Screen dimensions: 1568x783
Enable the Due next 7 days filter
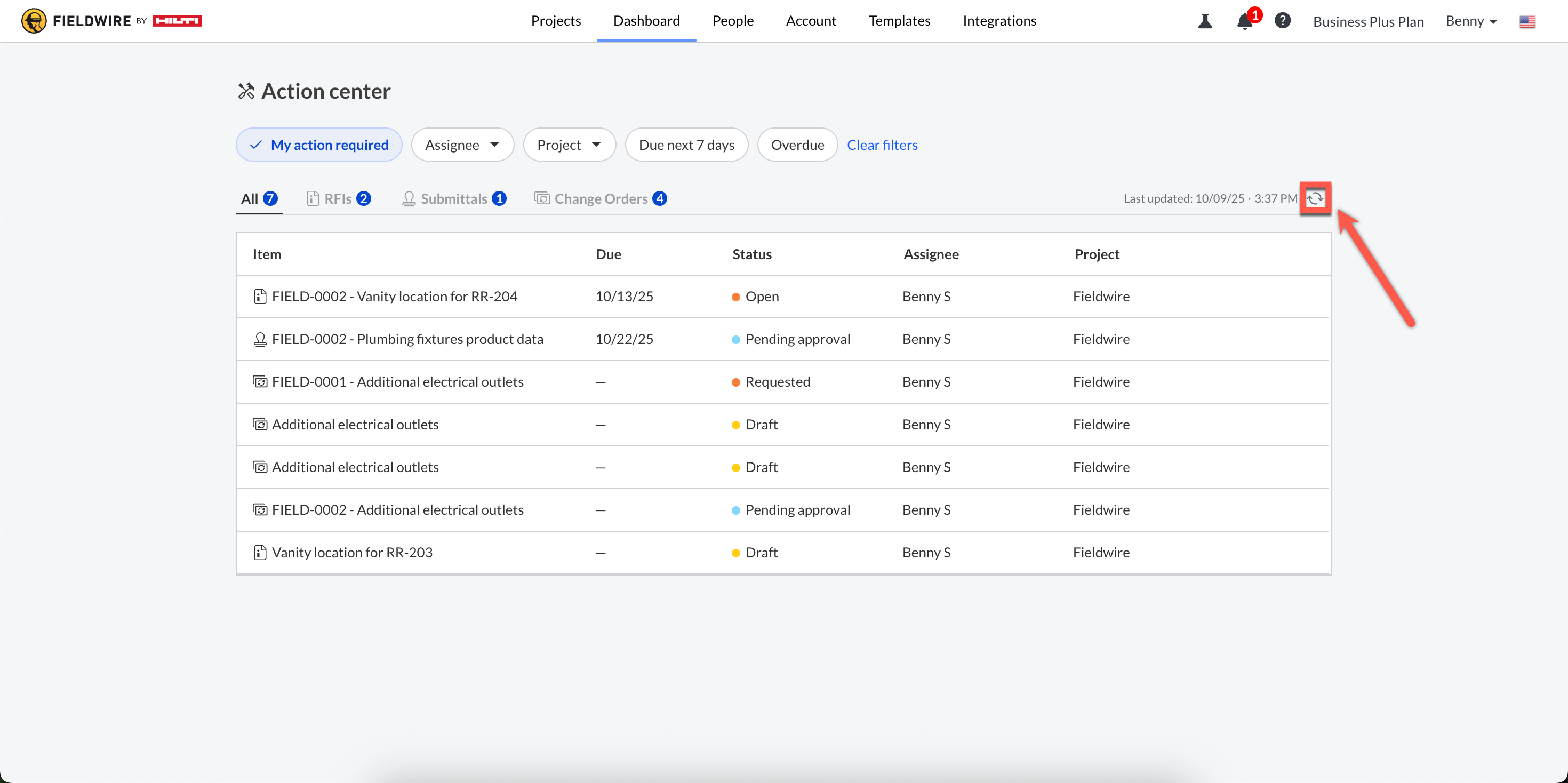(686, 145)
